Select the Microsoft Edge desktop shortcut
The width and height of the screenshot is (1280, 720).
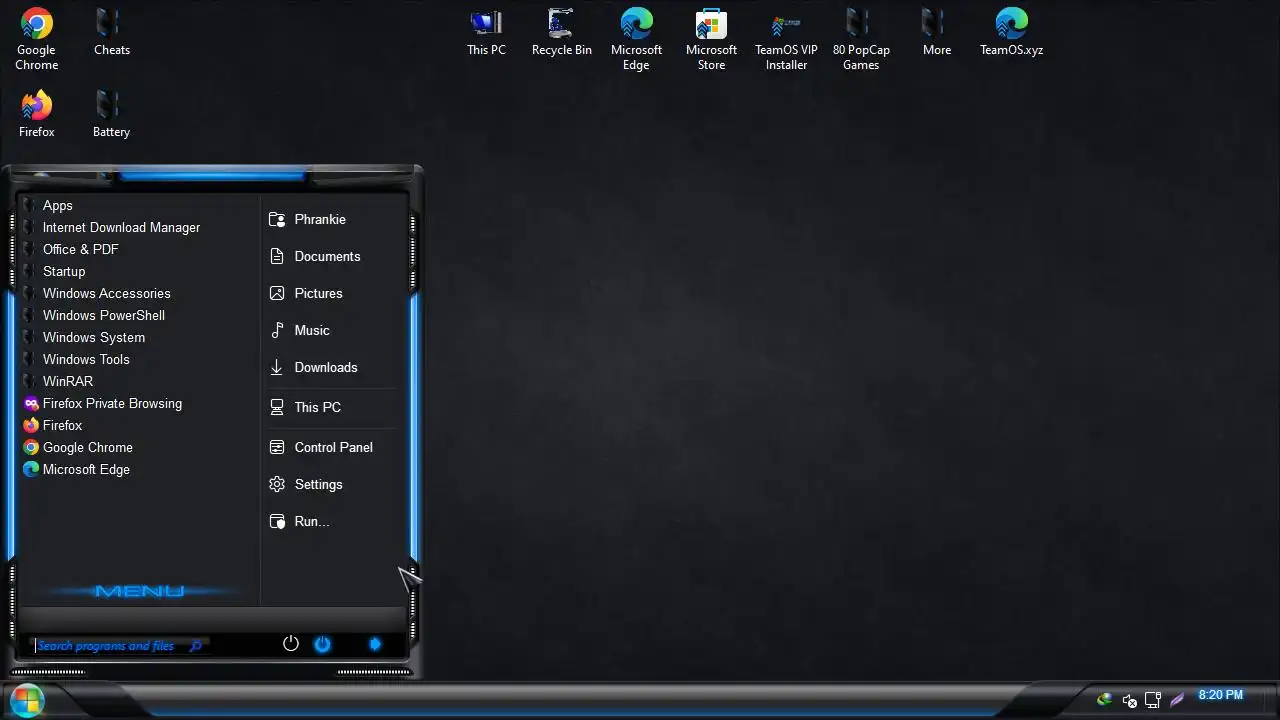click(x=636, y=40)
